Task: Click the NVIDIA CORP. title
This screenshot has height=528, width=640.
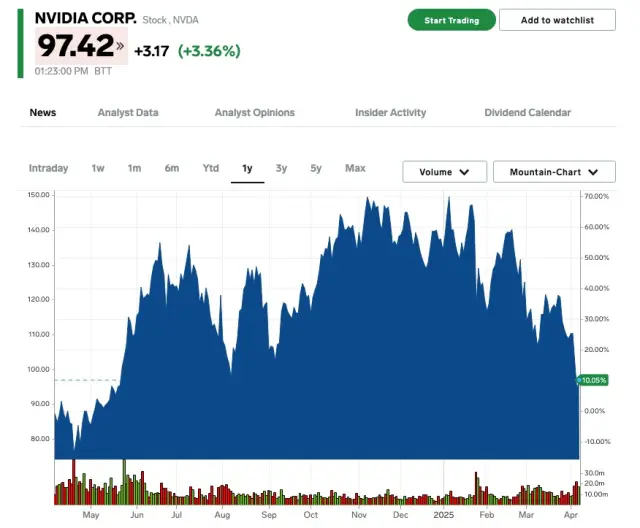Action: coord(85,18)
